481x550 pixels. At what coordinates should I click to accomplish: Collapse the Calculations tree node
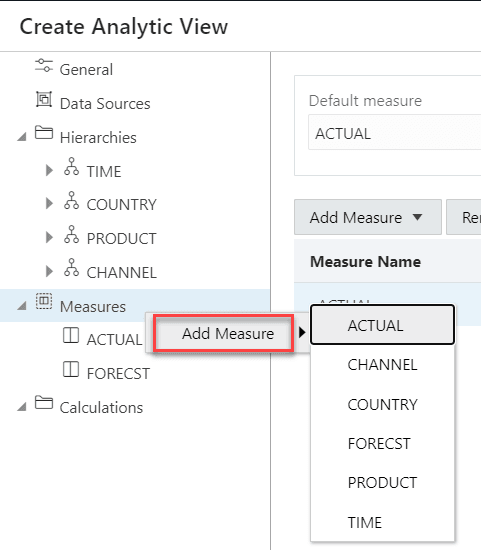[x=22, y=407]
